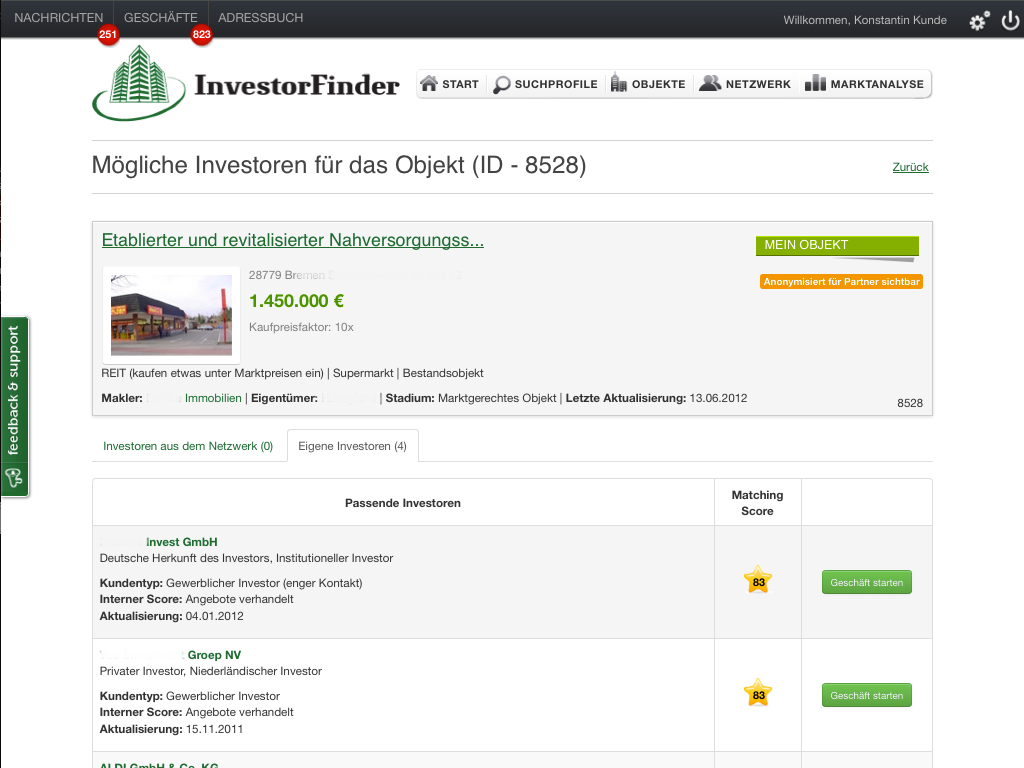Click the settings gear icon
The height and width of the screenshot is (768, 1024).
[979, 21]
